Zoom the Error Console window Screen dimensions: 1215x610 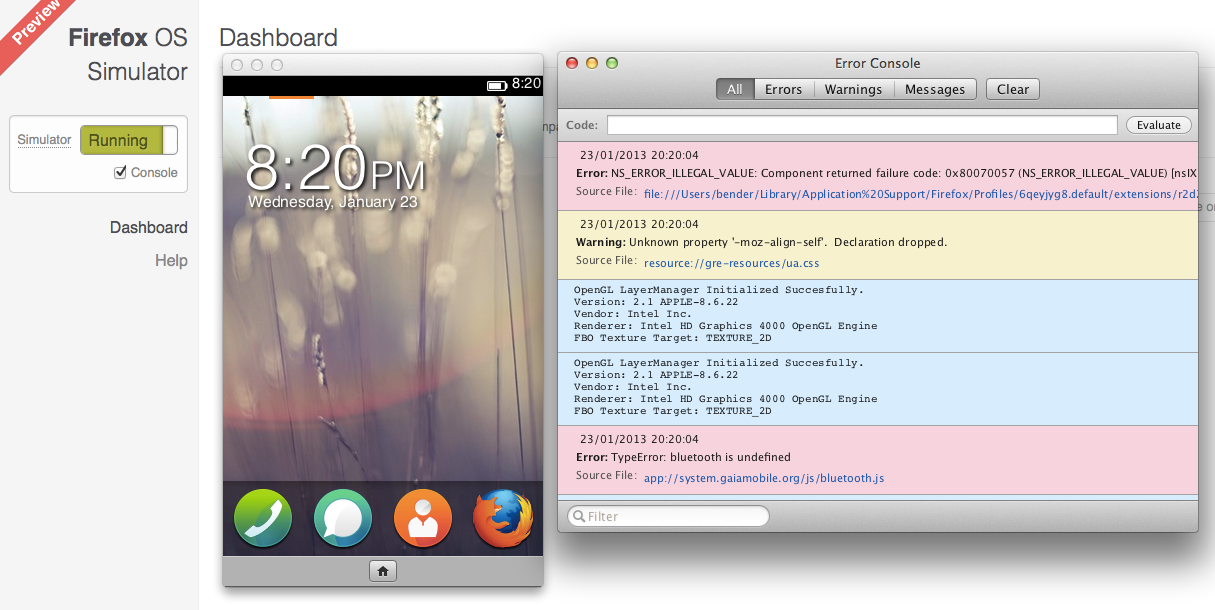(612, 63)
